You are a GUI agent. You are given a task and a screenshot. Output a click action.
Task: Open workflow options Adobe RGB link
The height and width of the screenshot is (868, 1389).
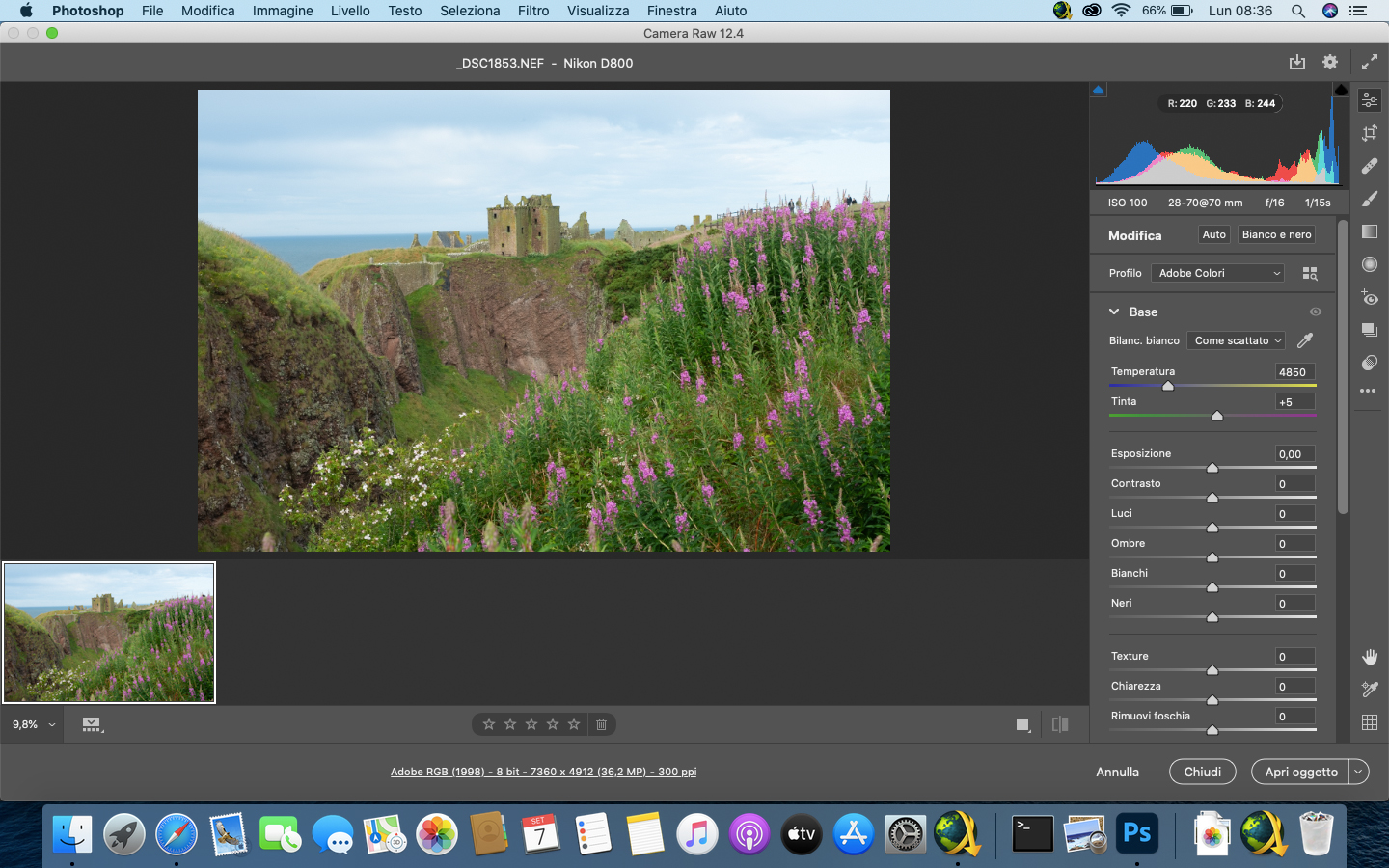pyautogui.click(x=543, y=772)
